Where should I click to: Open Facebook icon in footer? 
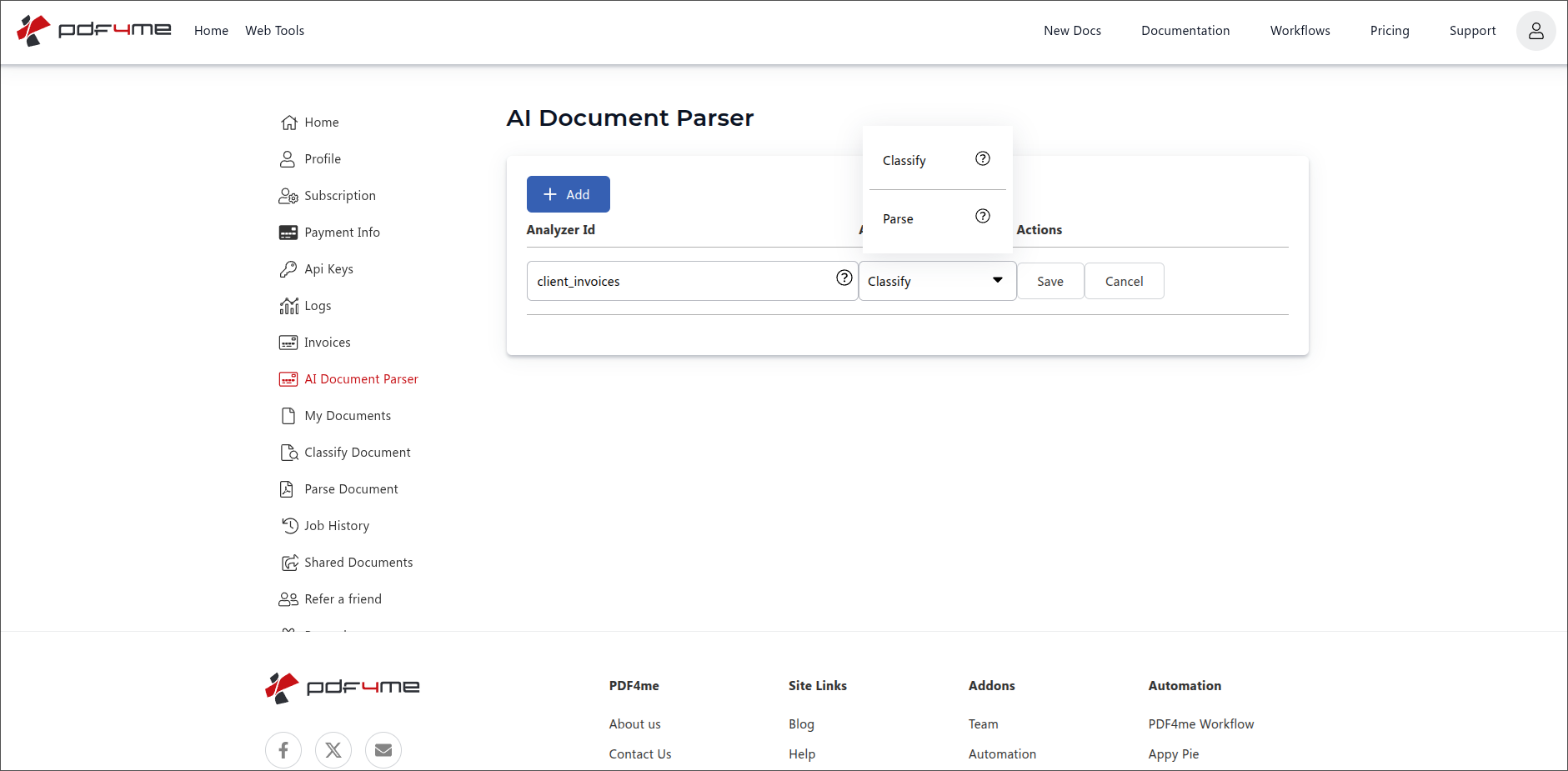[283, 750]
